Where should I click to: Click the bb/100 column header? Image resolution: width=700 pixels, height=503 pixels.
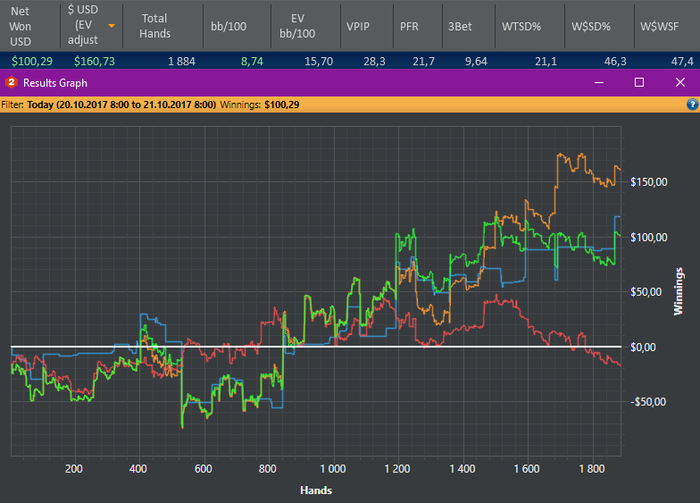pos(230,26)
